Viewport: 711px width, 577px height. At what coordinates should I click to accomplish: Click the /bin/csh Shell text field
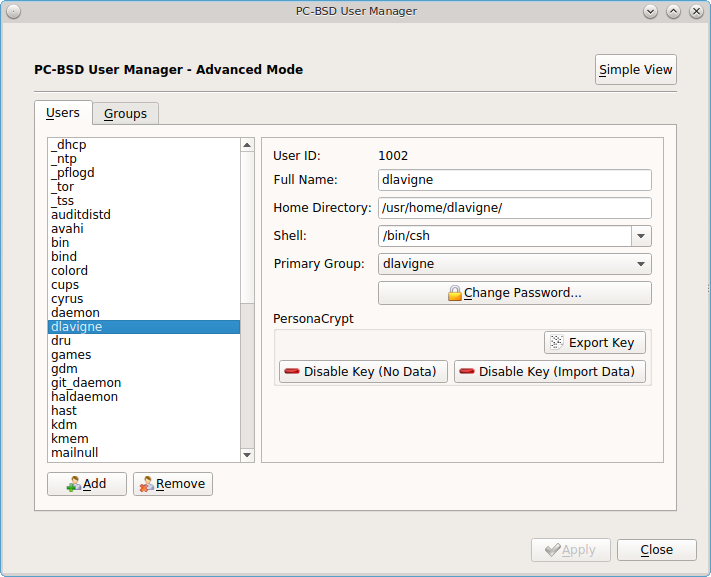click(505, 236)
